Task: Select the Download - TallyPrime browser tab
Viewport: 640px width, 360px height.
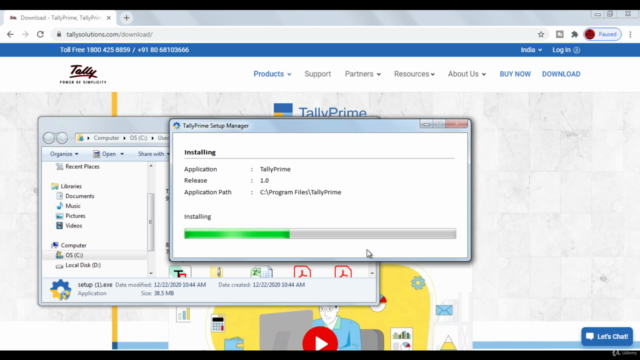Action: click(x=60, y=18)
